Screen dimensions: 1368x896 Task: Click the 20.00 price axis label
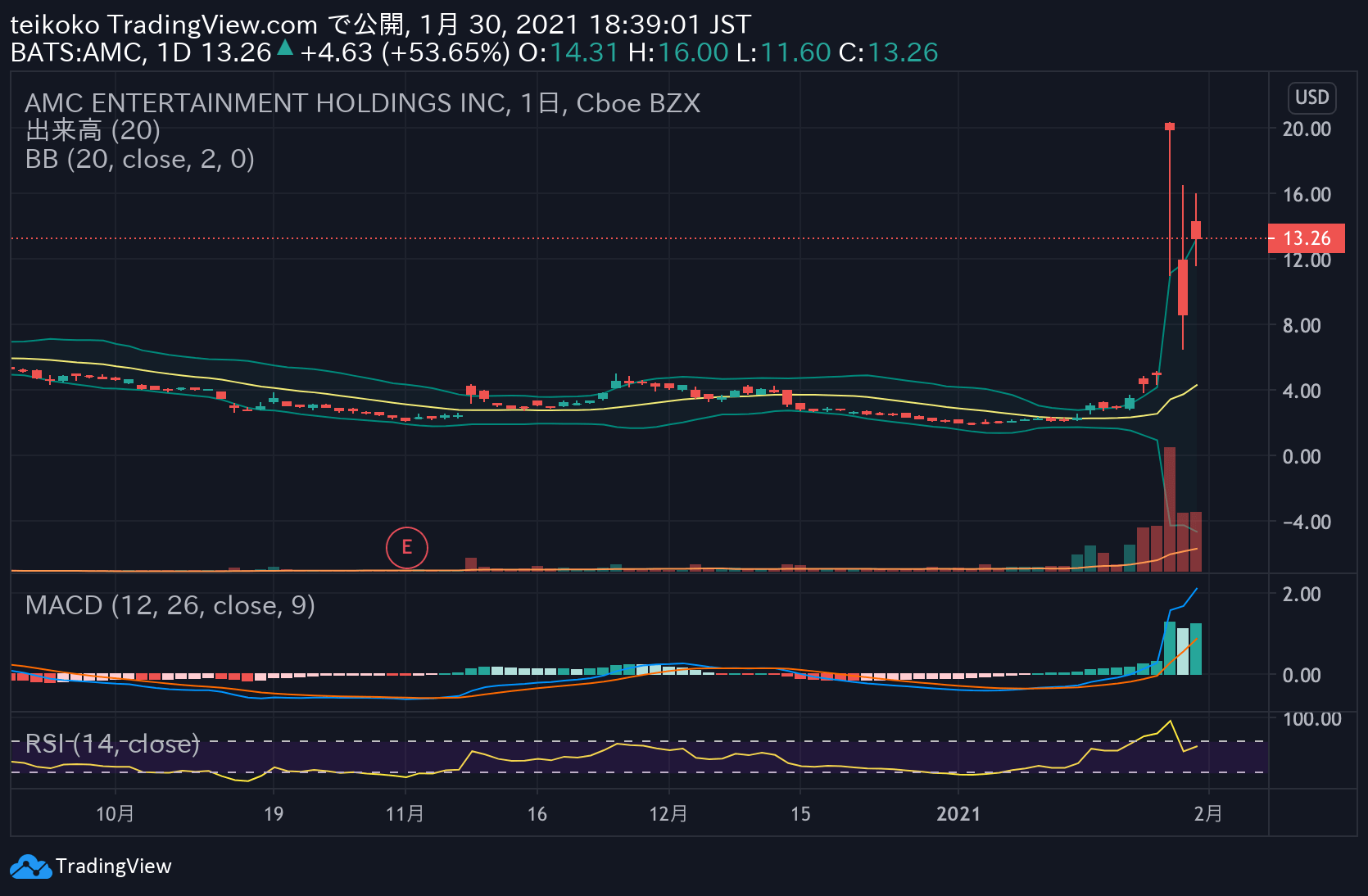click(1307, 129)
